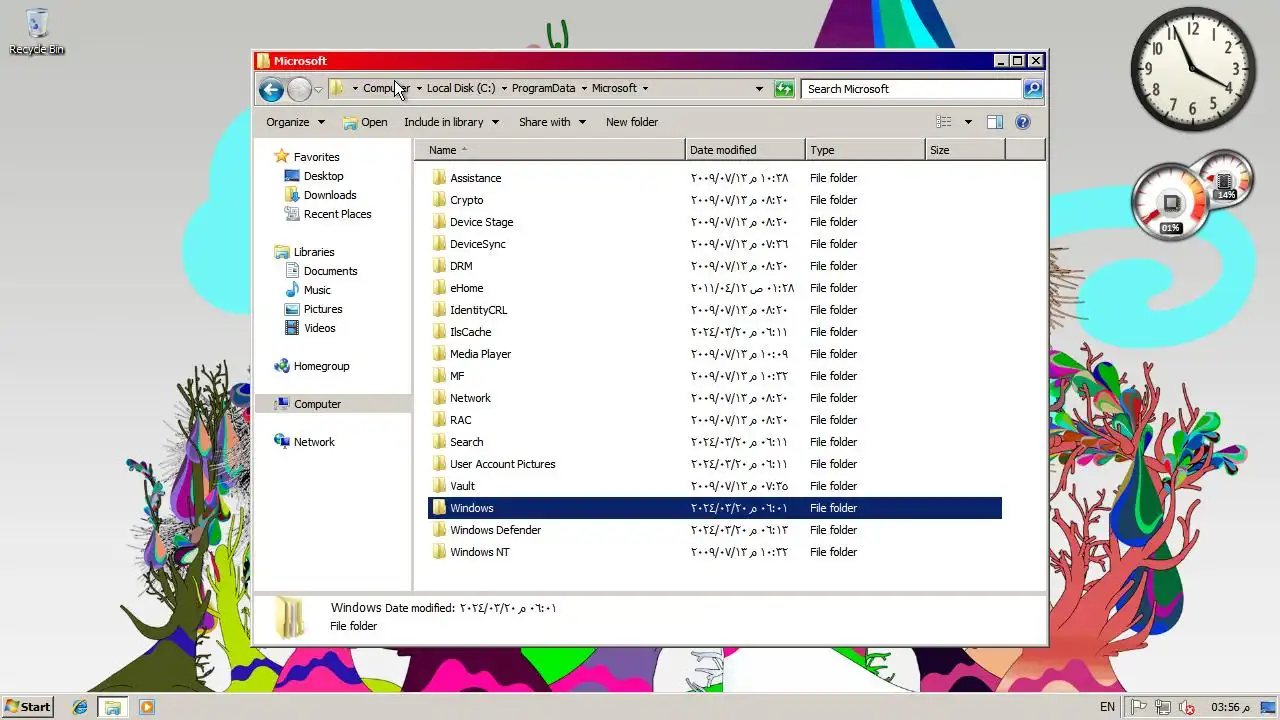Sort by the Type column header
Viewport: 1280px width, 720px height.
pyautogui.click(x=865, y=150)
